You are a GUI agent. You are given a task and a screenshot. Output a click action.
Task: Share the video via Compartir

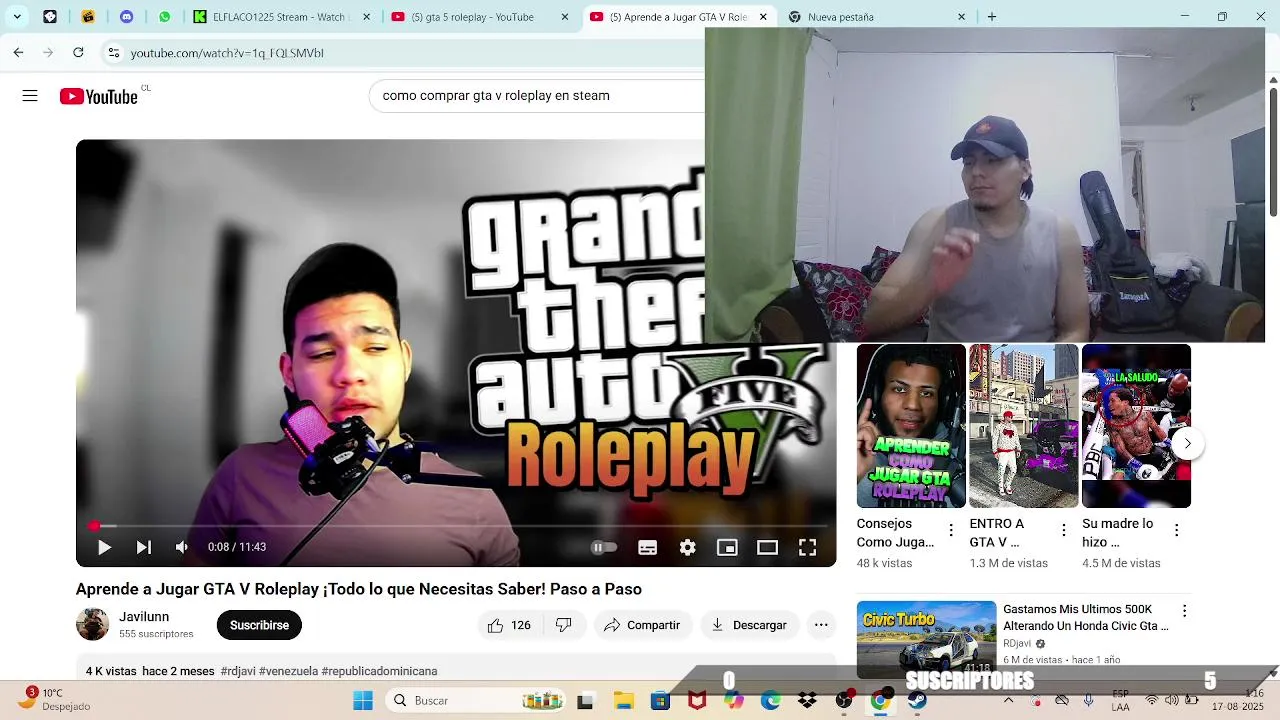[x=642, y=625]
